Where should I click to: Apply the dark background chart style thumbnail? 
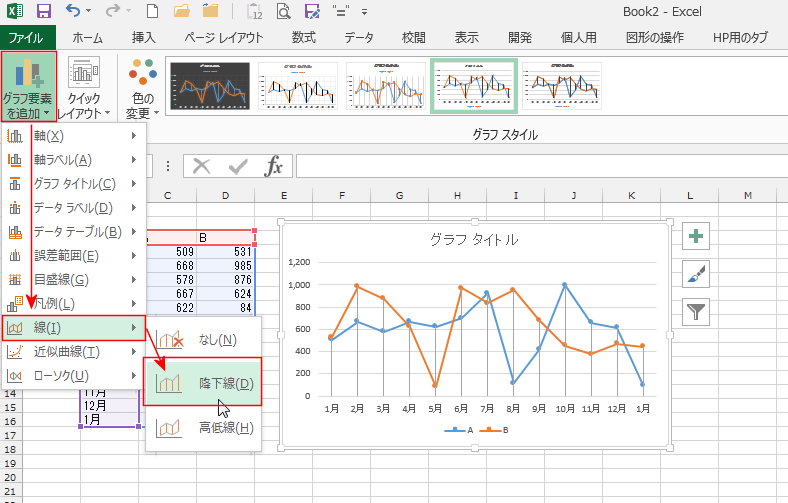click(x=208, y=85)
